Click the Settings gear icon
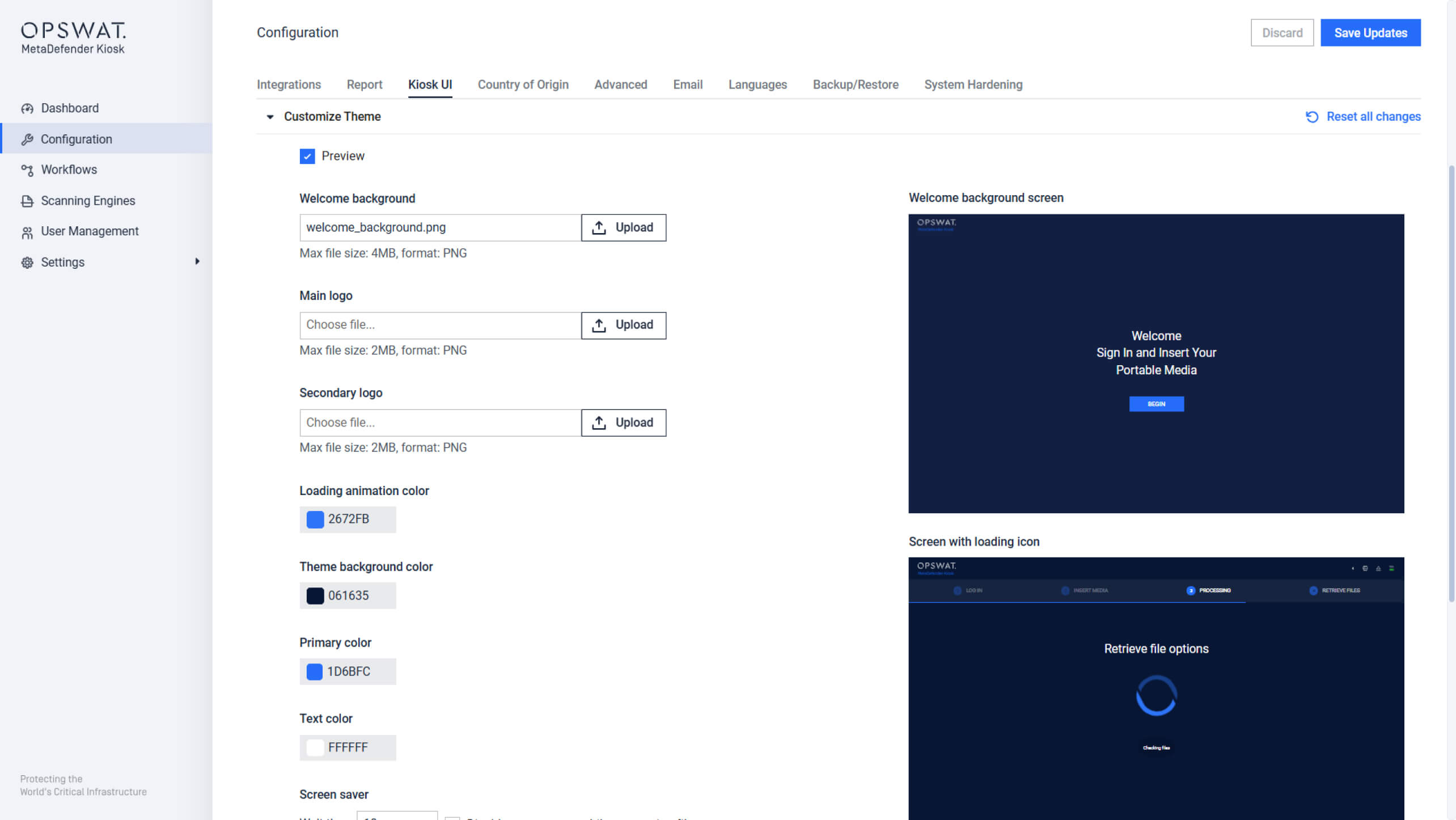The height and width of the screenshot is (820, 1456). [27, 262]
